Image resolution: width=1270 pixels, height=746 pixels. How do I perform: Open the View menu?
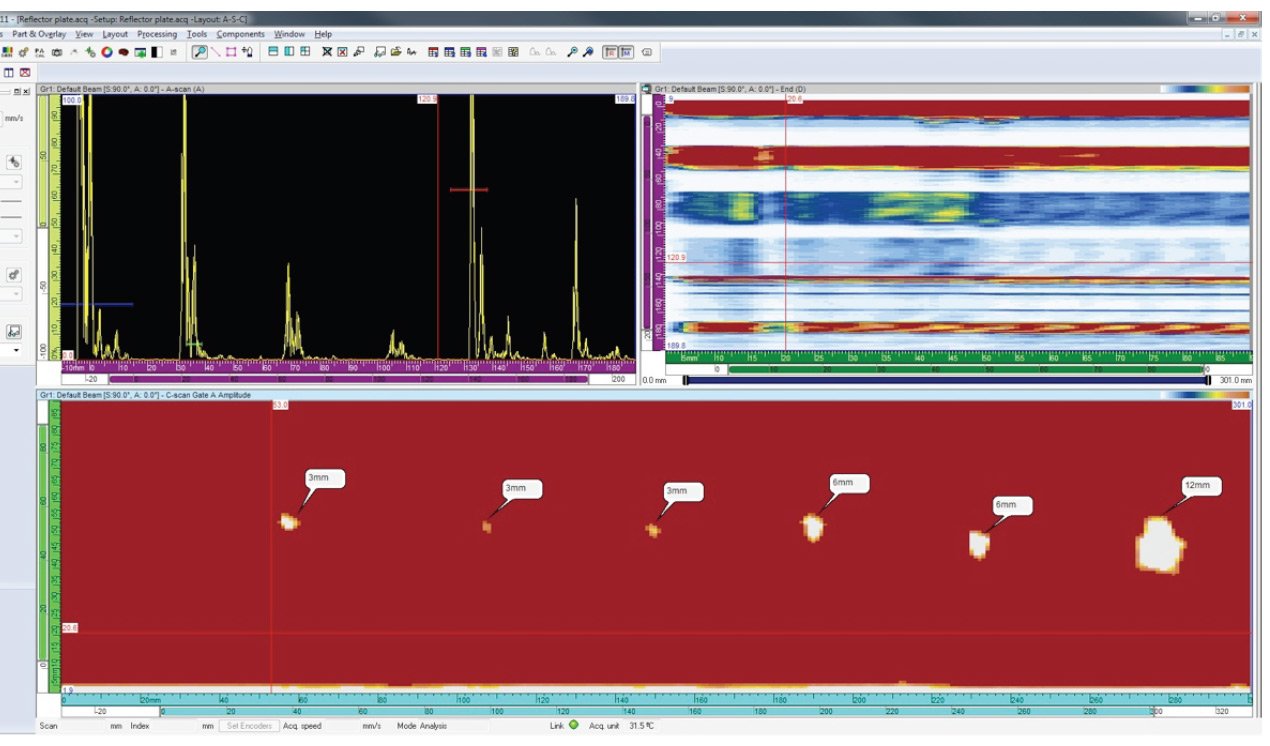84,34
